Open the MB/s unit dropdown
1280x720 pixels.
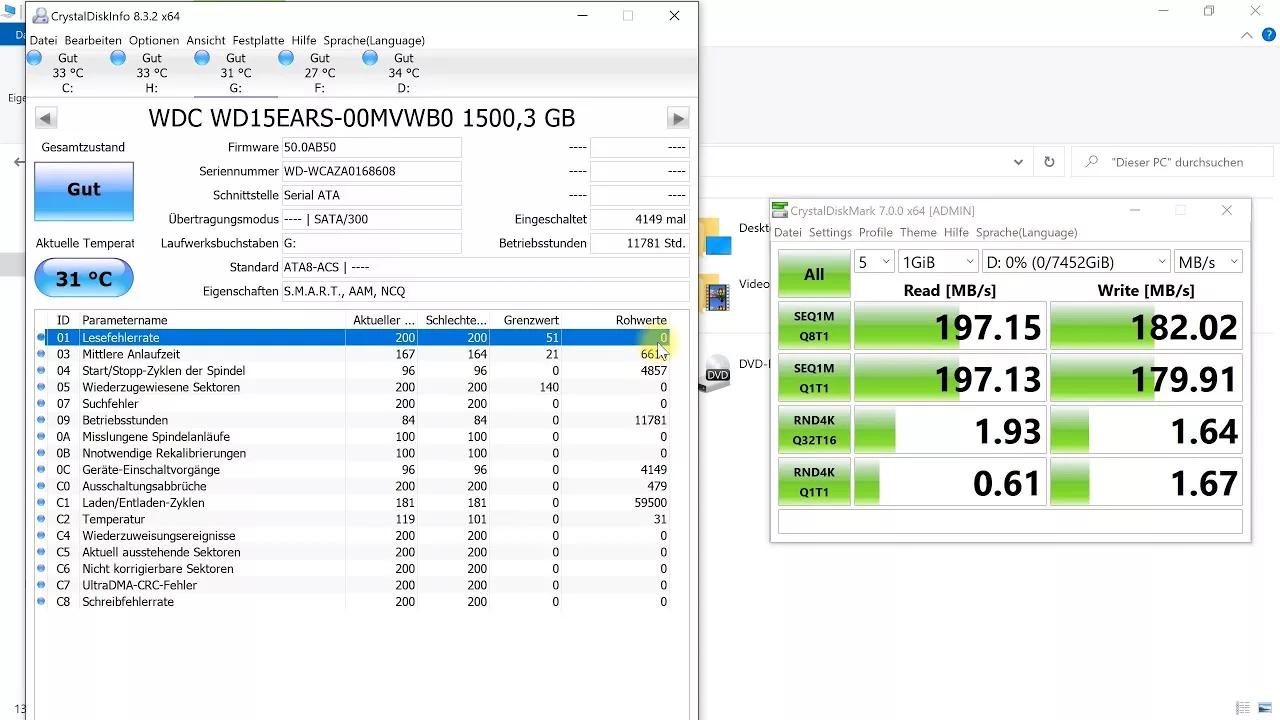1207,260
